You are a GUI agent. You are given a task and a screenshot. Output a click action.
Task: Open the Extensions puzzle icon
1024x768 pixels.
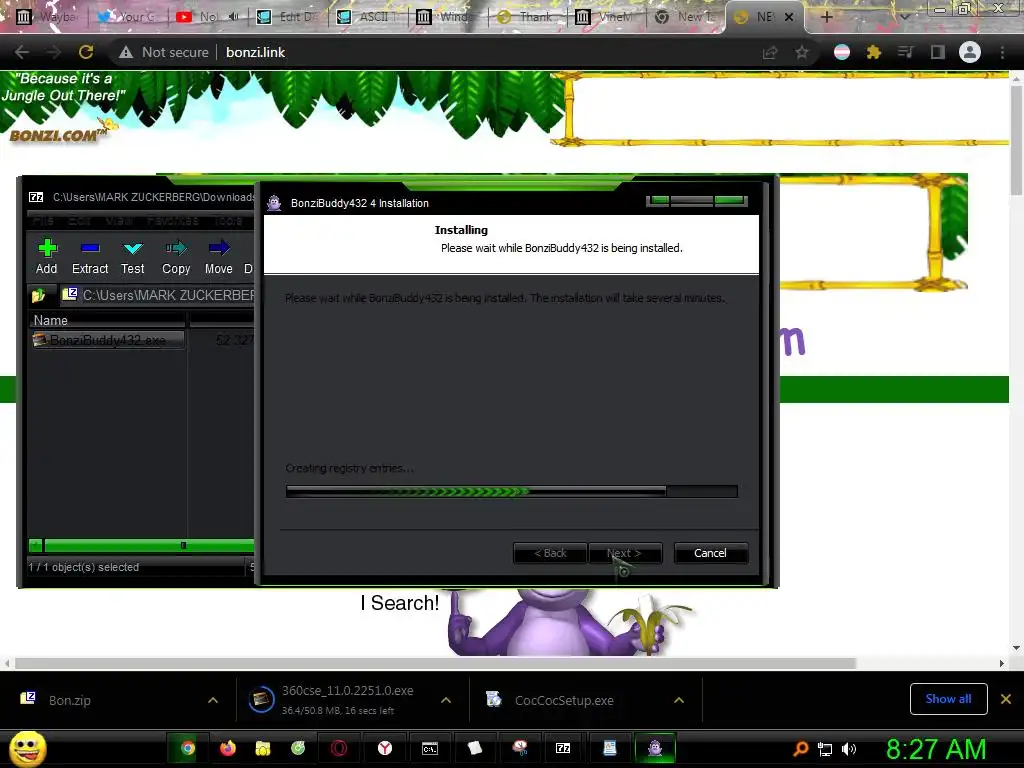click(874, 52)
